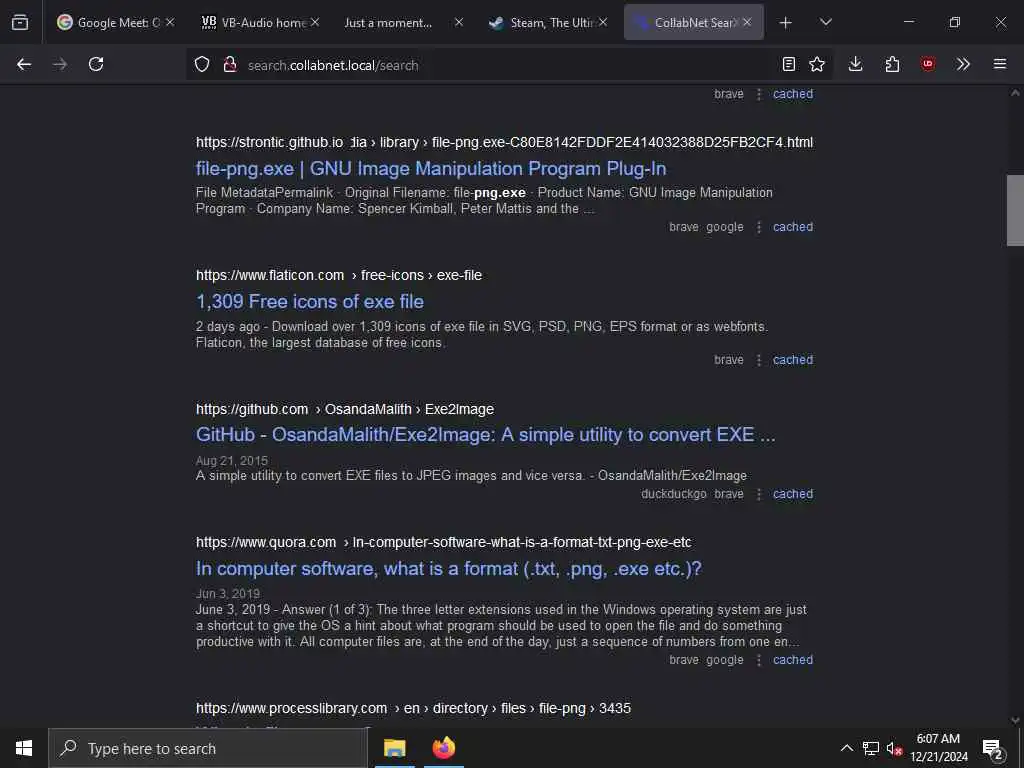The height and width of the screenshot is (768, 1024).
Task: Open File Explorer from taskbar
Action: (x=394, y=748)
